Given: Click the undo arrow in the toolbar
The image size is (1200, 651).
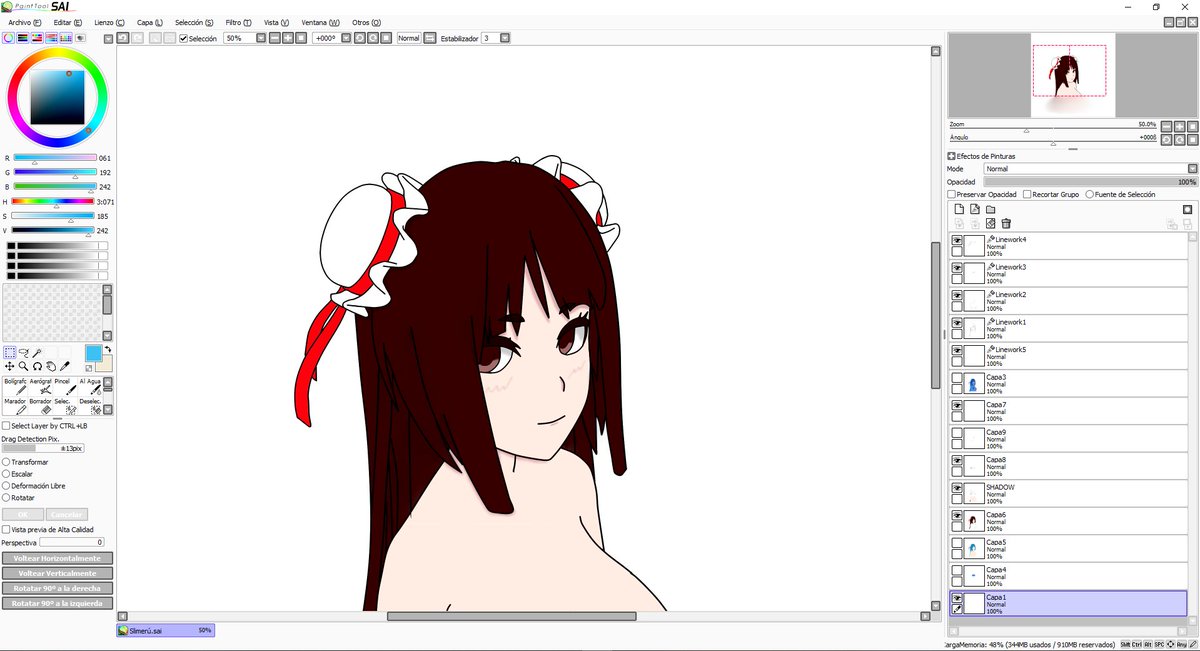Looking at the screenshot, I should [123, 38].
